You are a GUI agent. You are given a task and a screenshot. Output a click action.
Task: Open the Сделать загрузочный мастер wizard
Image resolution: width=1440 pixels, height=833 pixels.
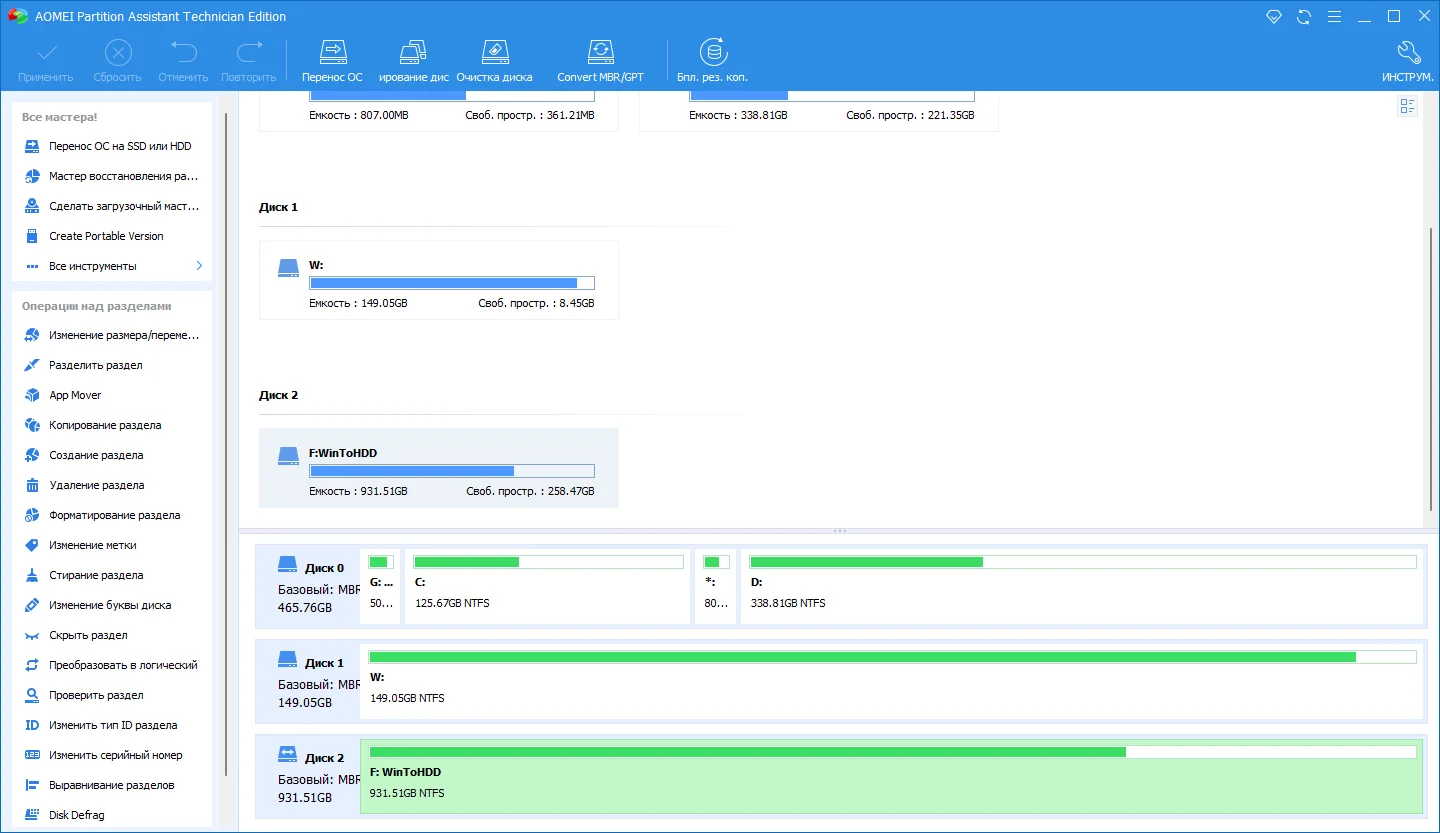pos(110,206)
